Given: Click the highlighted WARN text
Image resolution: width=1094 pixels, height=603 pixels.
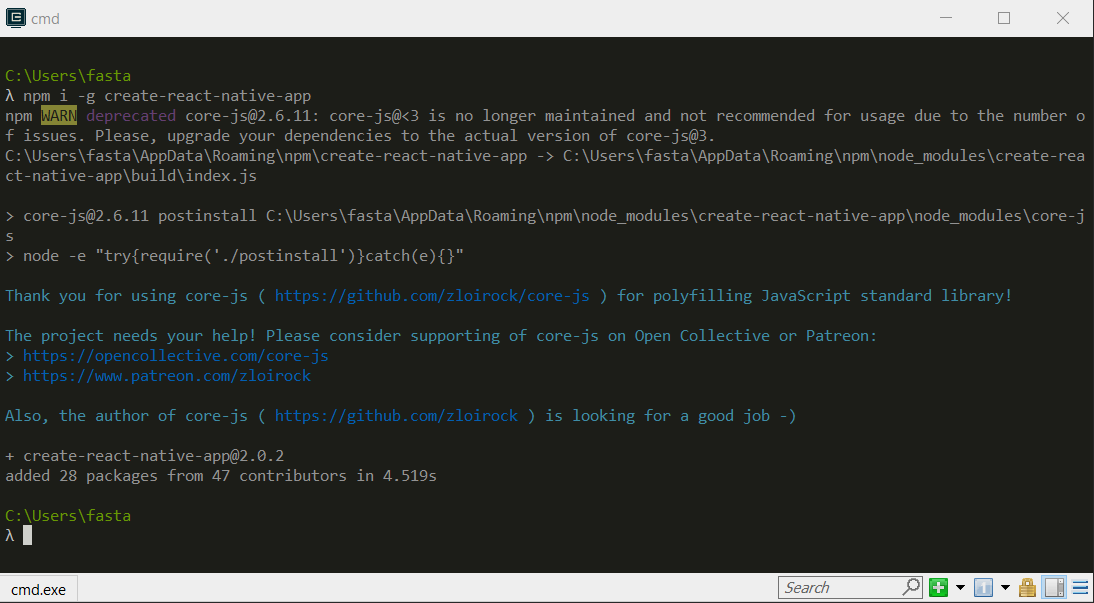Looking at the screenshot, I should (59, 115).
